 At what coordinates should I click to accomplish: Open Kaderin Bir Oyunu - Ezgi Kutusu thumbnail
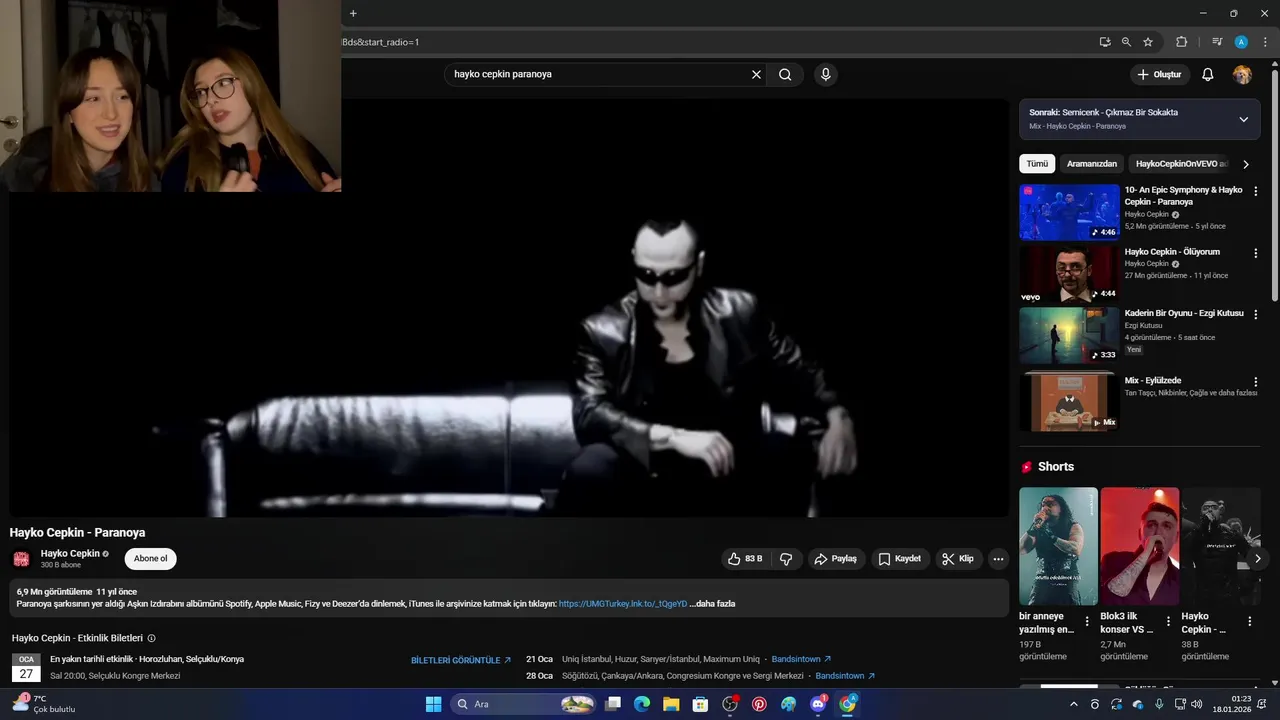tap(1069, 336)
